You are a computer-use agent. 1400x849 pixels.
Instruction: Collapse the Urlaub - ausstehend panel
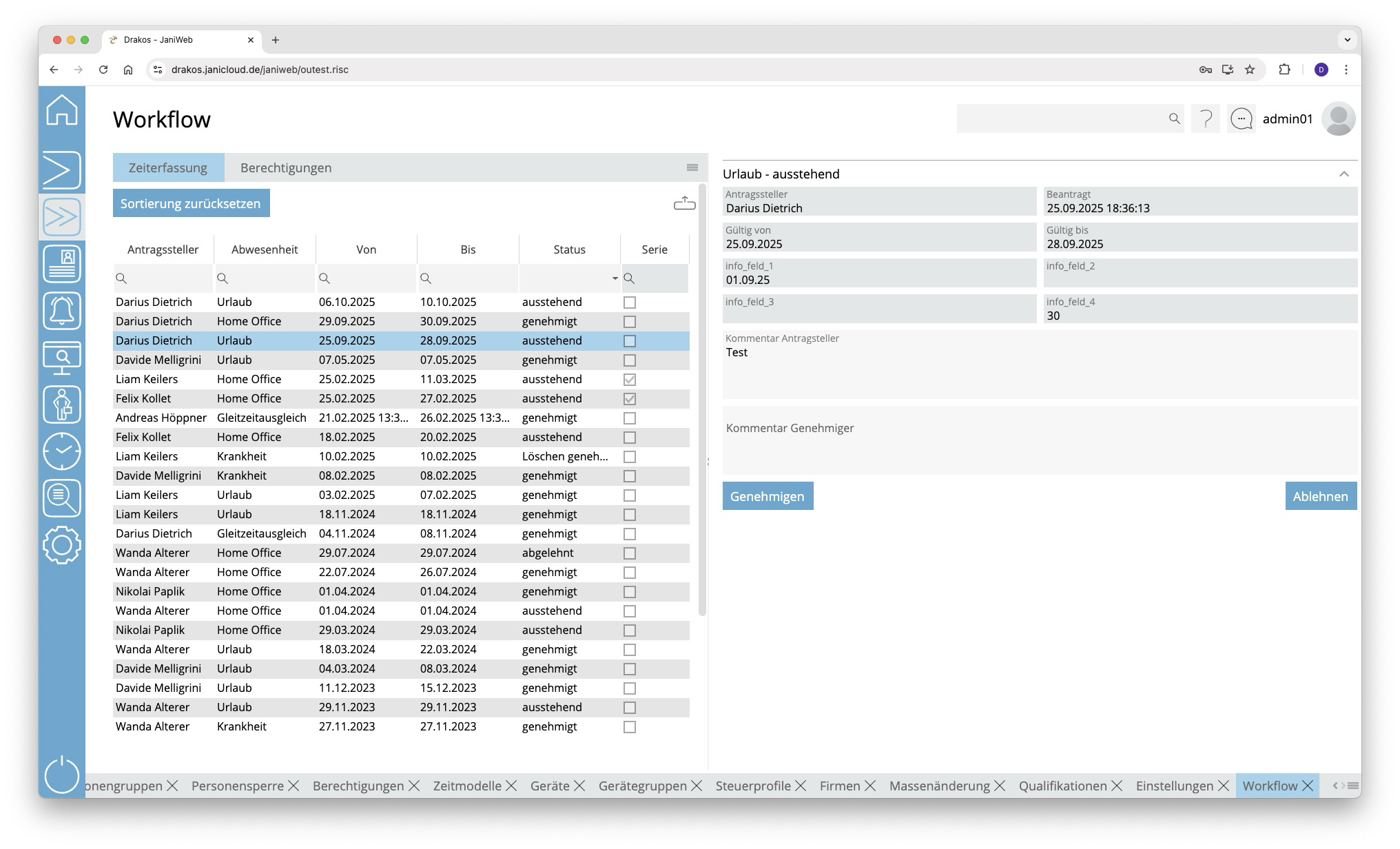pyautogui.click(x=1344, y=174)
